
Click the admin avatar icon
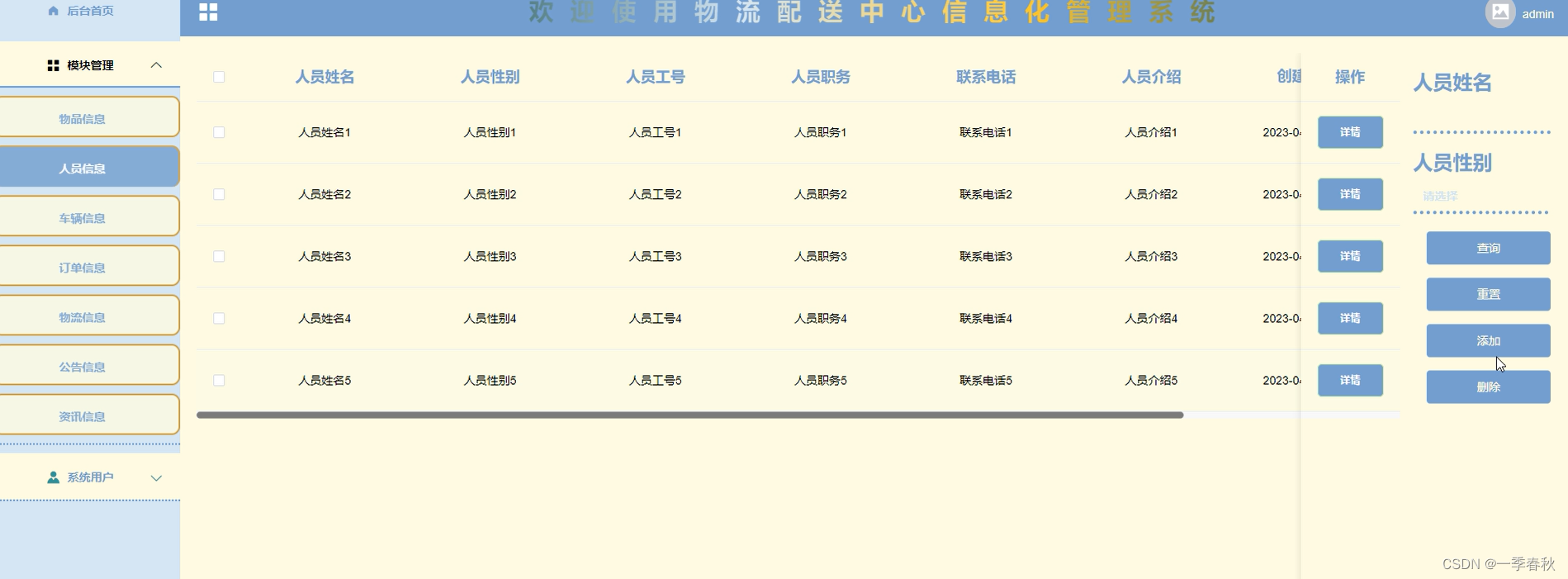coord(1500,12)
